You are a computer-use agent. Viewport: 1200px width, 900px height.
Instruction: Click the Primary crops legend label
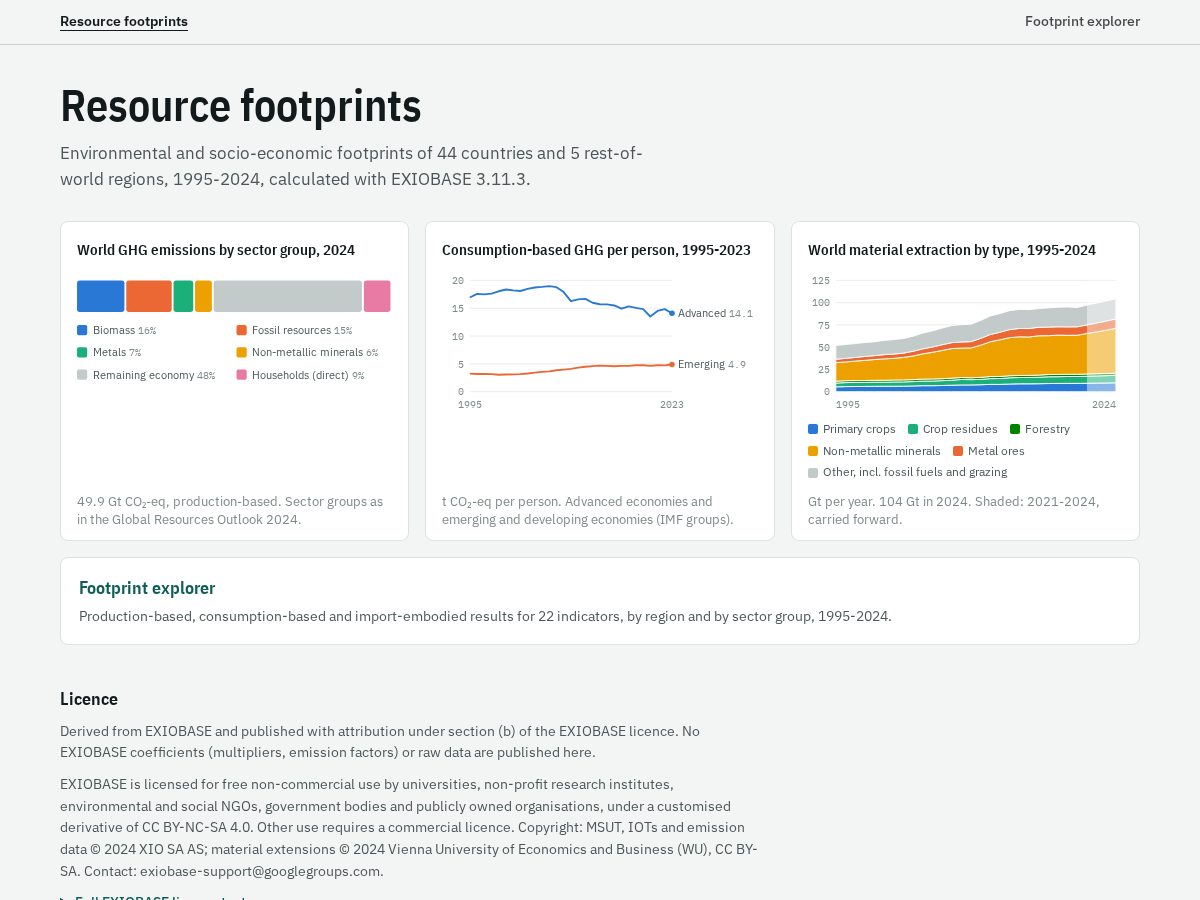[x=859, y=429]
